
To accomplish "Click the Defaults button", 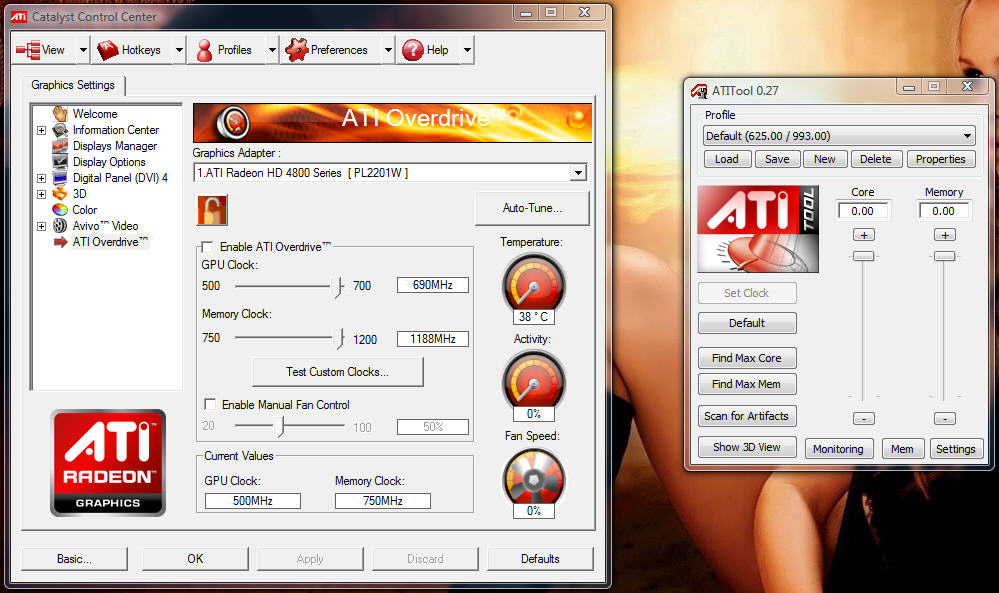I will point(540,559).
